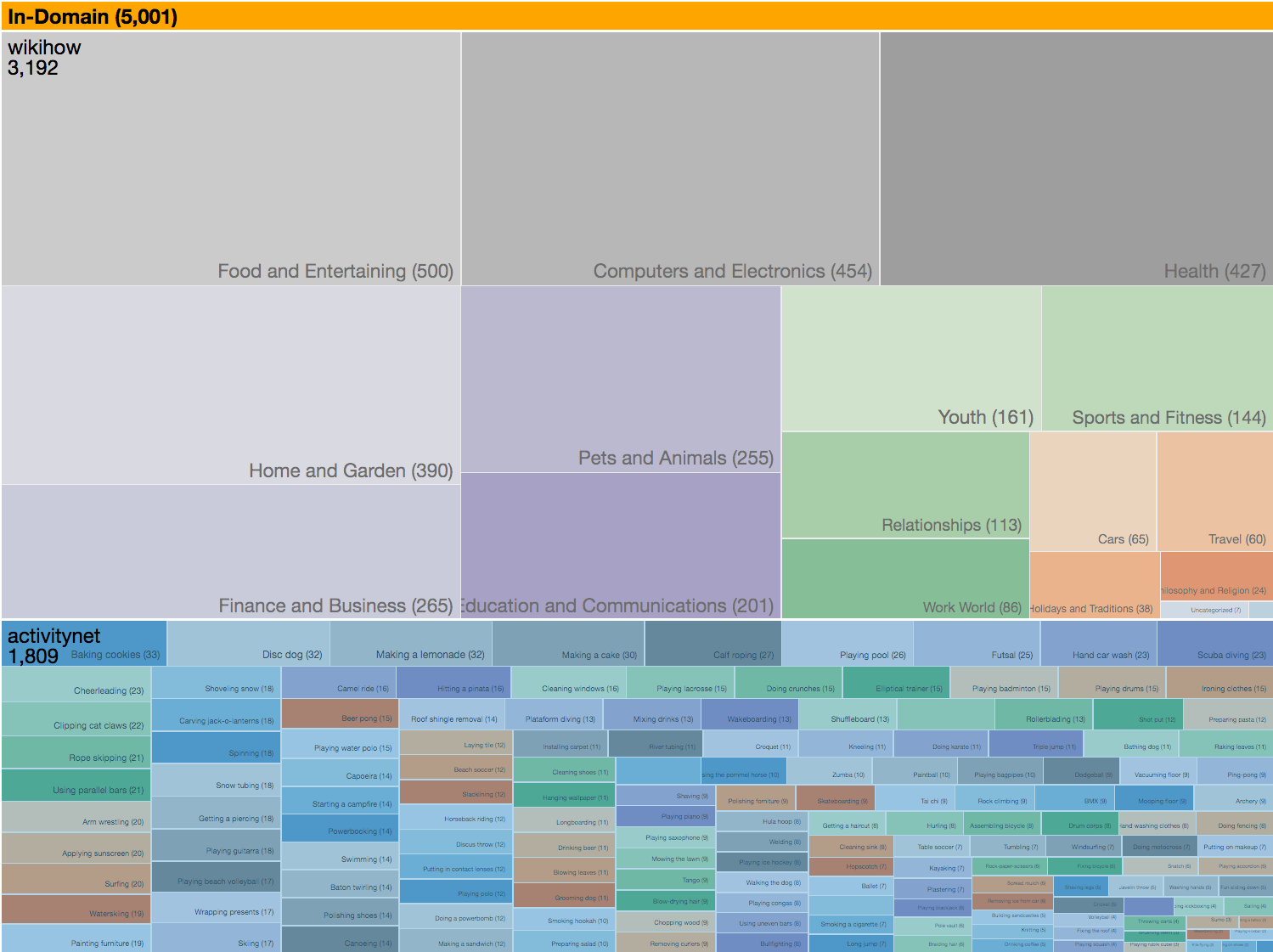Select the Playing guitarra (18) cell
Viewport: 1273px width, 952px height.
coord(217,845)
